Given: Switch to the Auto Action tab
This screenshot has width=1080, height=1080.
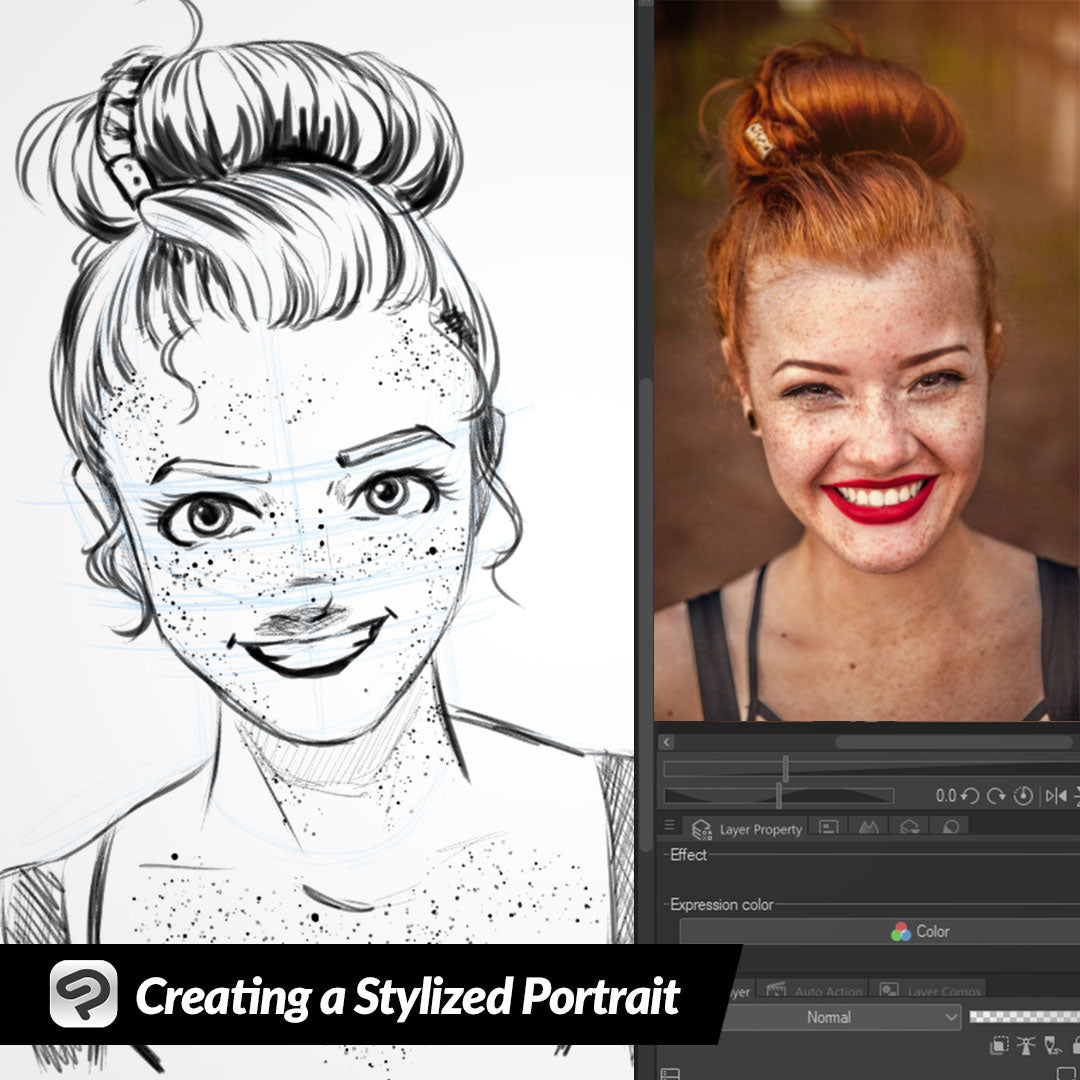Looking at the screenshot, I should click(816, 991).
